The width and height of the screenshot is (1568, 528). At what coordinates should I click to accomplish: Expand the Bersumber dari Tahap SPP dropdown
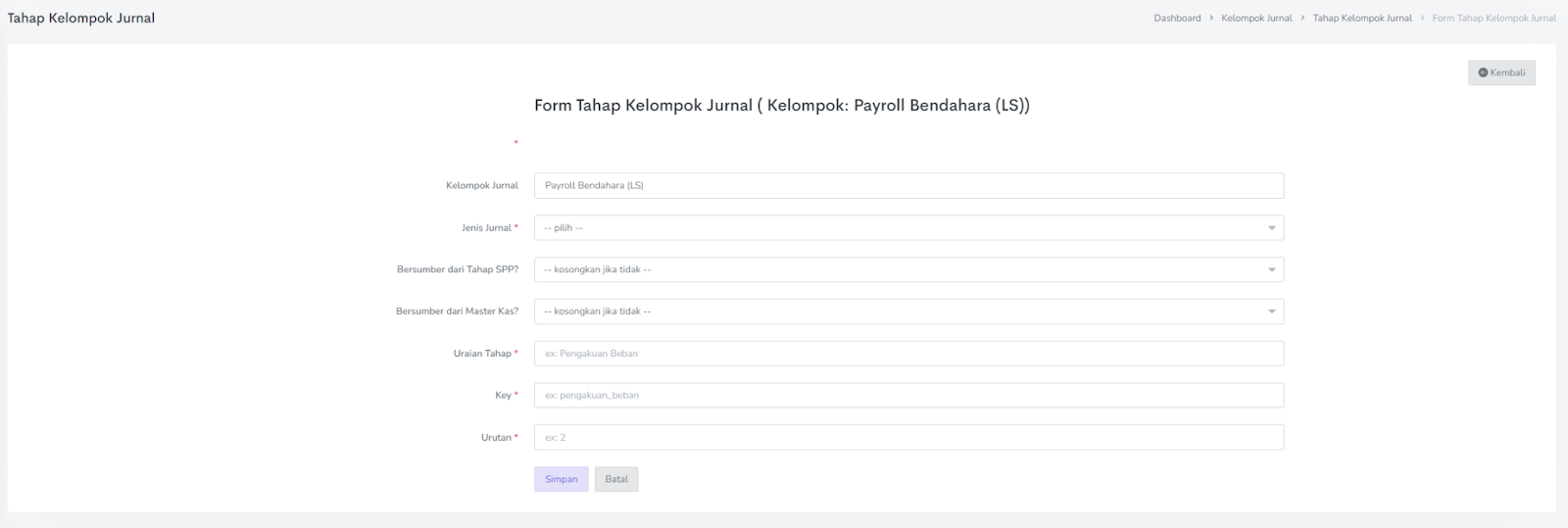pyautogui.click(x=907, y=269)
